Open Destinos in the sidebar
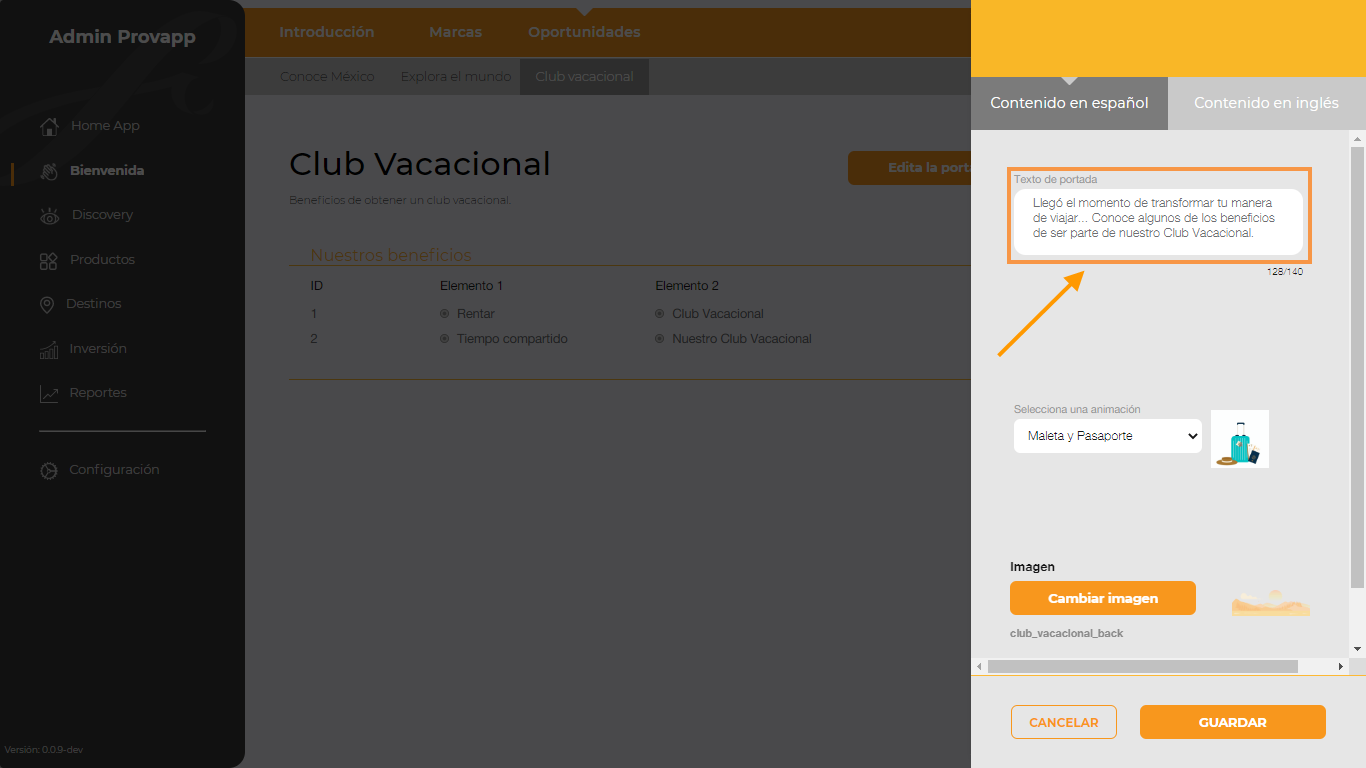The width and height of the screenshot is (1366, 768). pos(94,304)
